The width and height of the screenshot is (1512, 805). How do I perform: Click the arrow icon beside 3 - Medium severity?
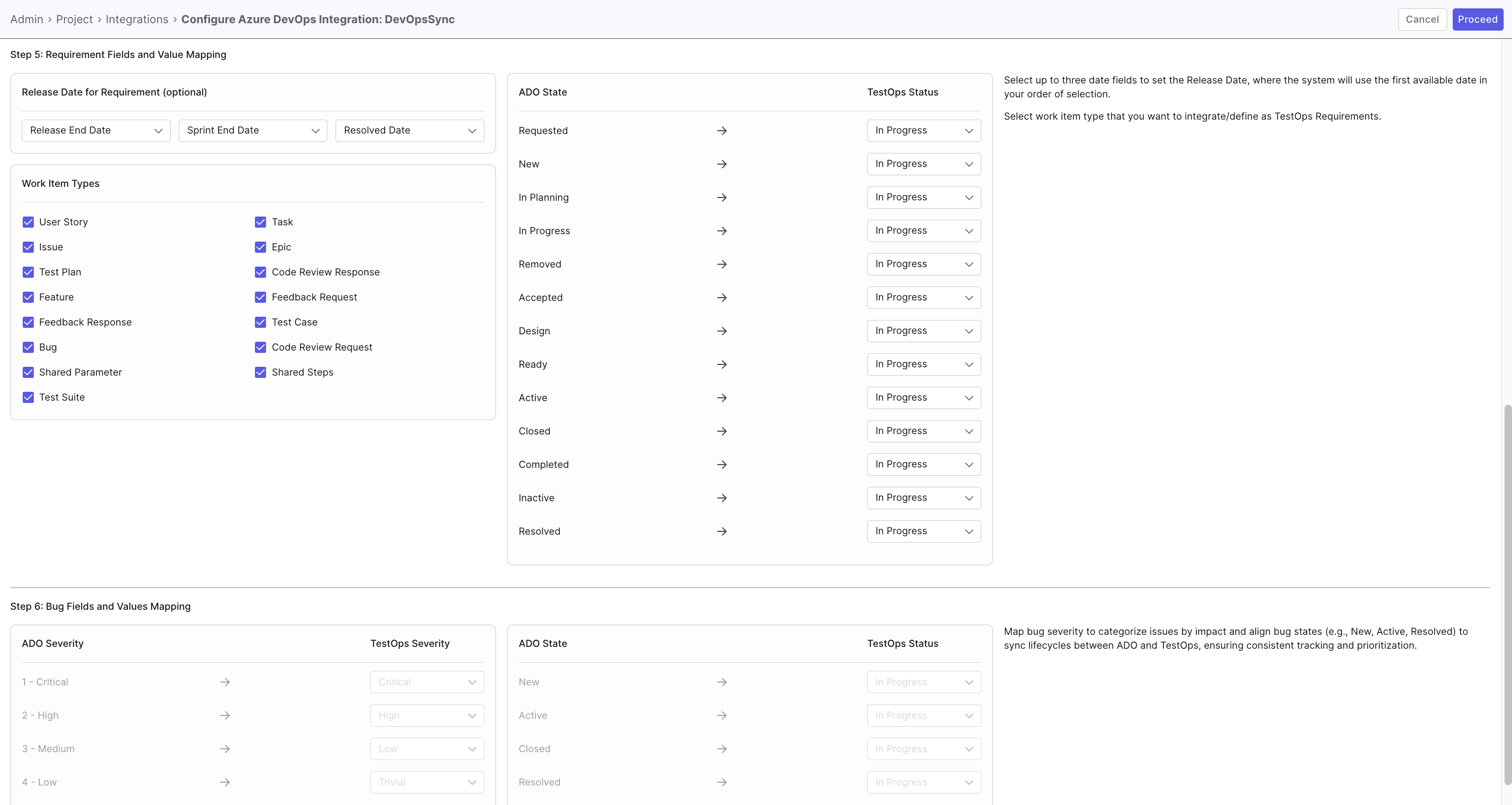[225, 748]
